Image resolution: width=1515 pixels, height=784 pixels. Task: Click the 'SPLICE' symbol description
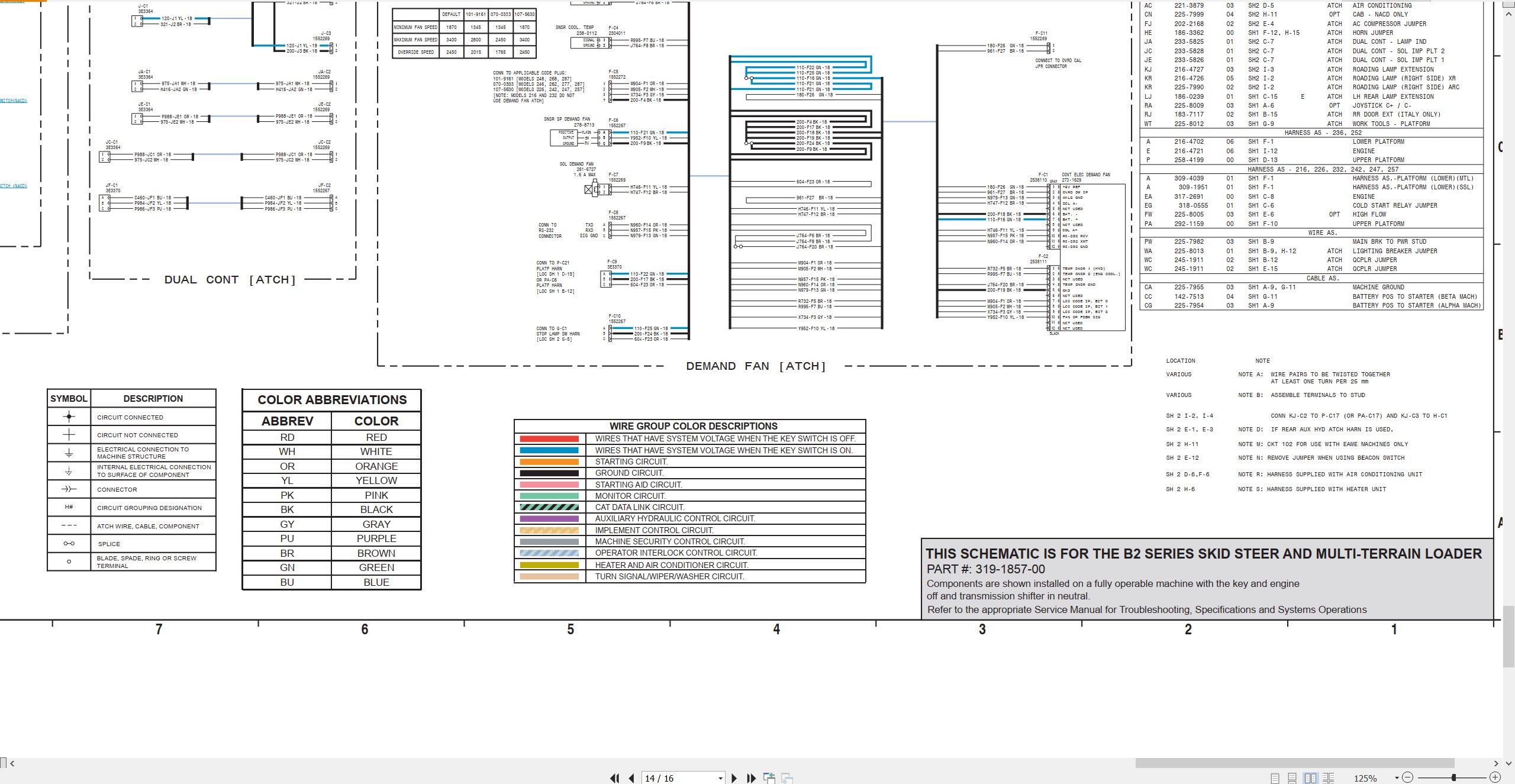109,544
